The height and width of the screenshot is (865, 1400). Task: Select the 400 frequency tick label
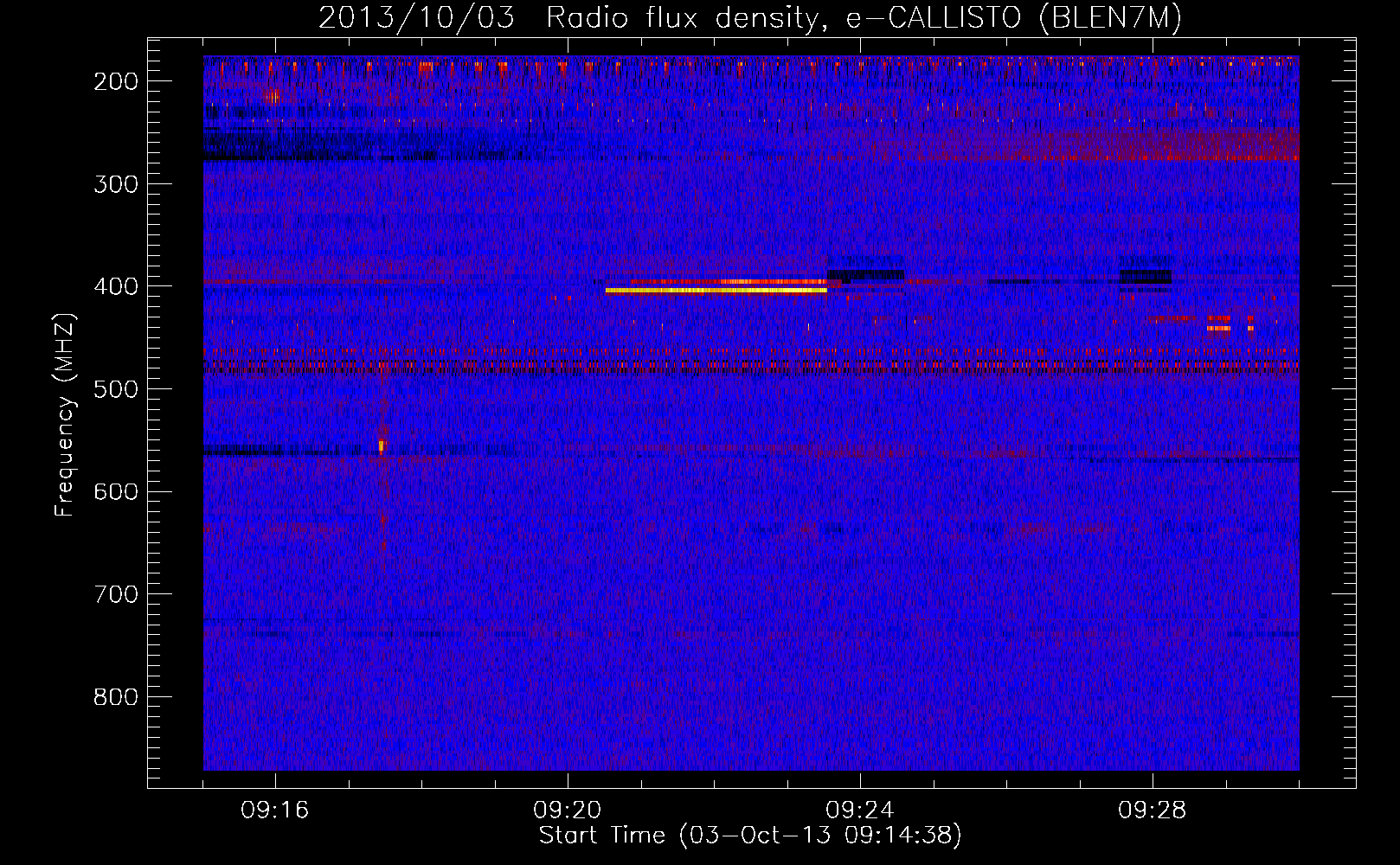115,287
